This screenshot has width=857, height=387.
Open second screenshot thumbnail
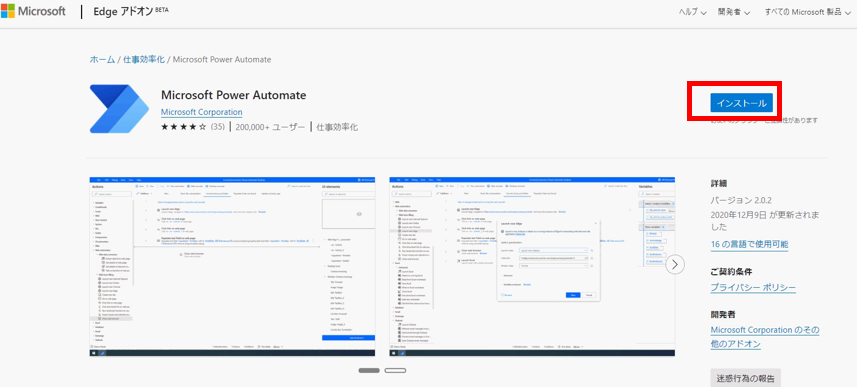[x=532, y=267]
